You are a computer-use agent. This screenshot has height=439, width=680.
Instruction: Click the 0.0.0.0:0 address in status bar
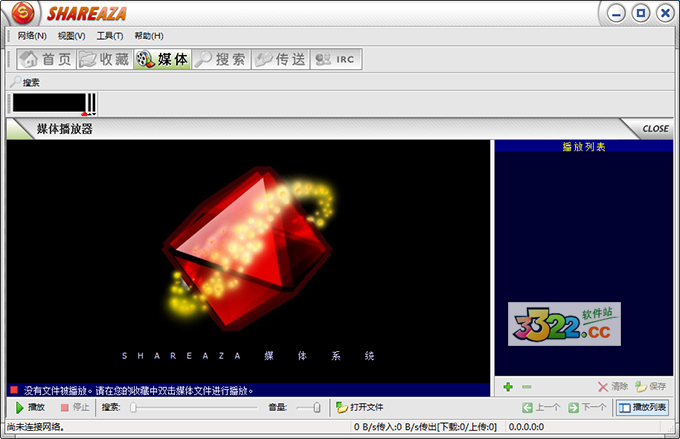526,427
